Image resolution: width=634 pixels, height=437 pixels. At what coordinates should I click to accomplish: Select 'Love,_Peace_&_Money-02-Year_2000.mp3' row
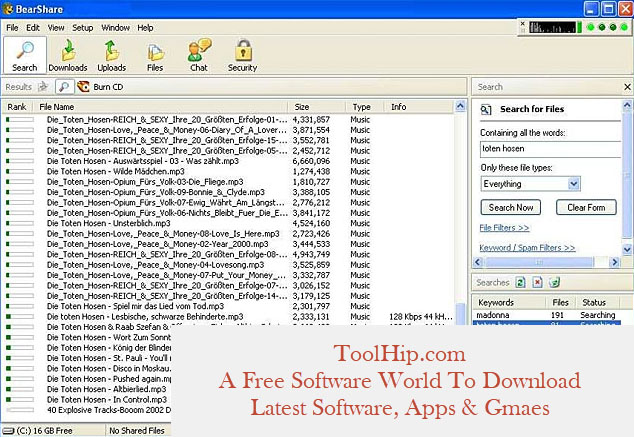pyautogui.click(x=229, y=244)
